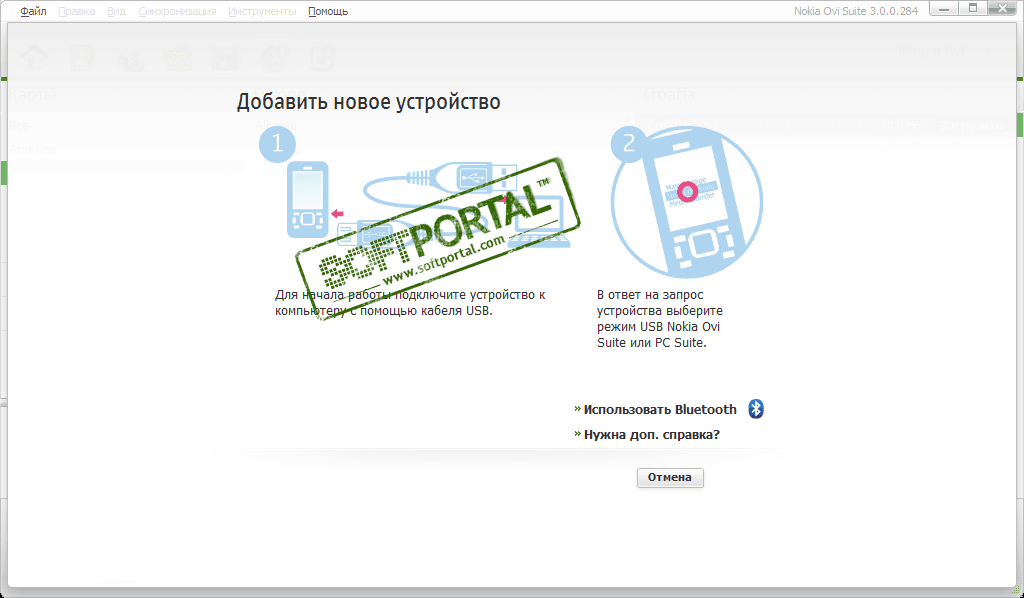This screenshot has width=1024, height=598.
Task: Click the Добавить новое устройство heading
Action: pyautogui.click(x=368, y=102)
